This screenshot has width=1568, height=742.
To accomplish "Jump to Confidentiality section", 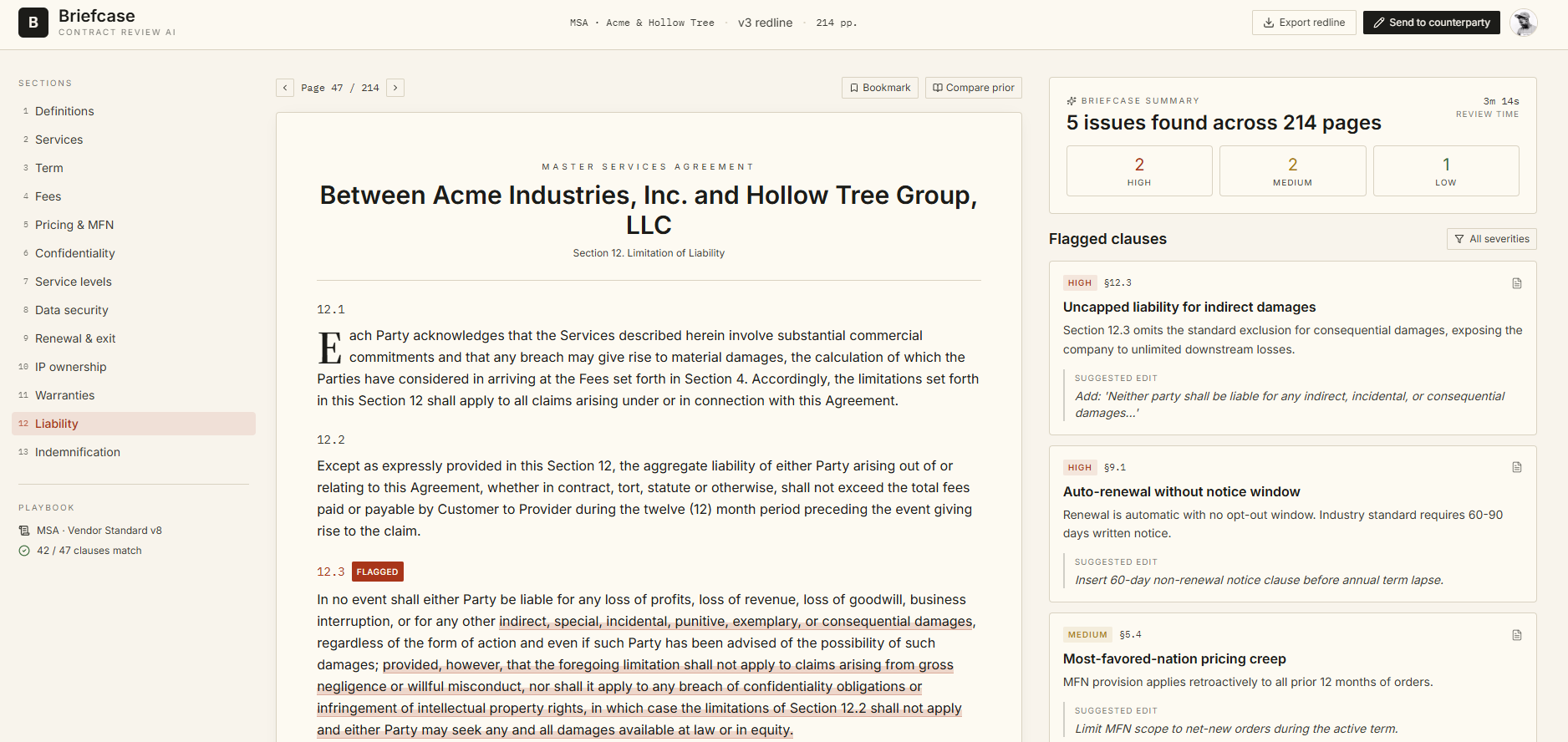I will click(x=134, y=253).
